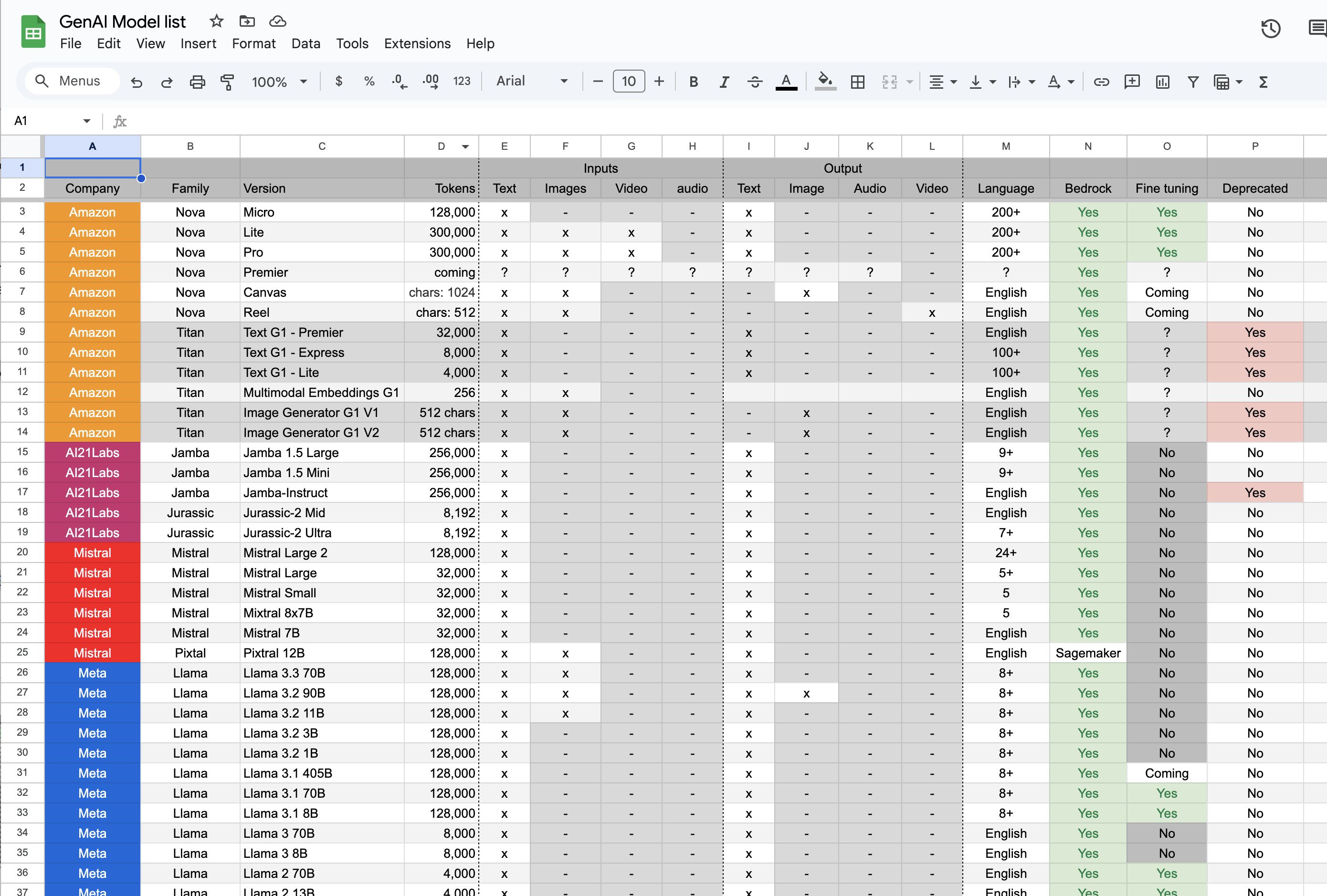The width and height of the screenshot is (1327, 896).
Task: Select the Deprecated header cell
Action: (1254, 188)
